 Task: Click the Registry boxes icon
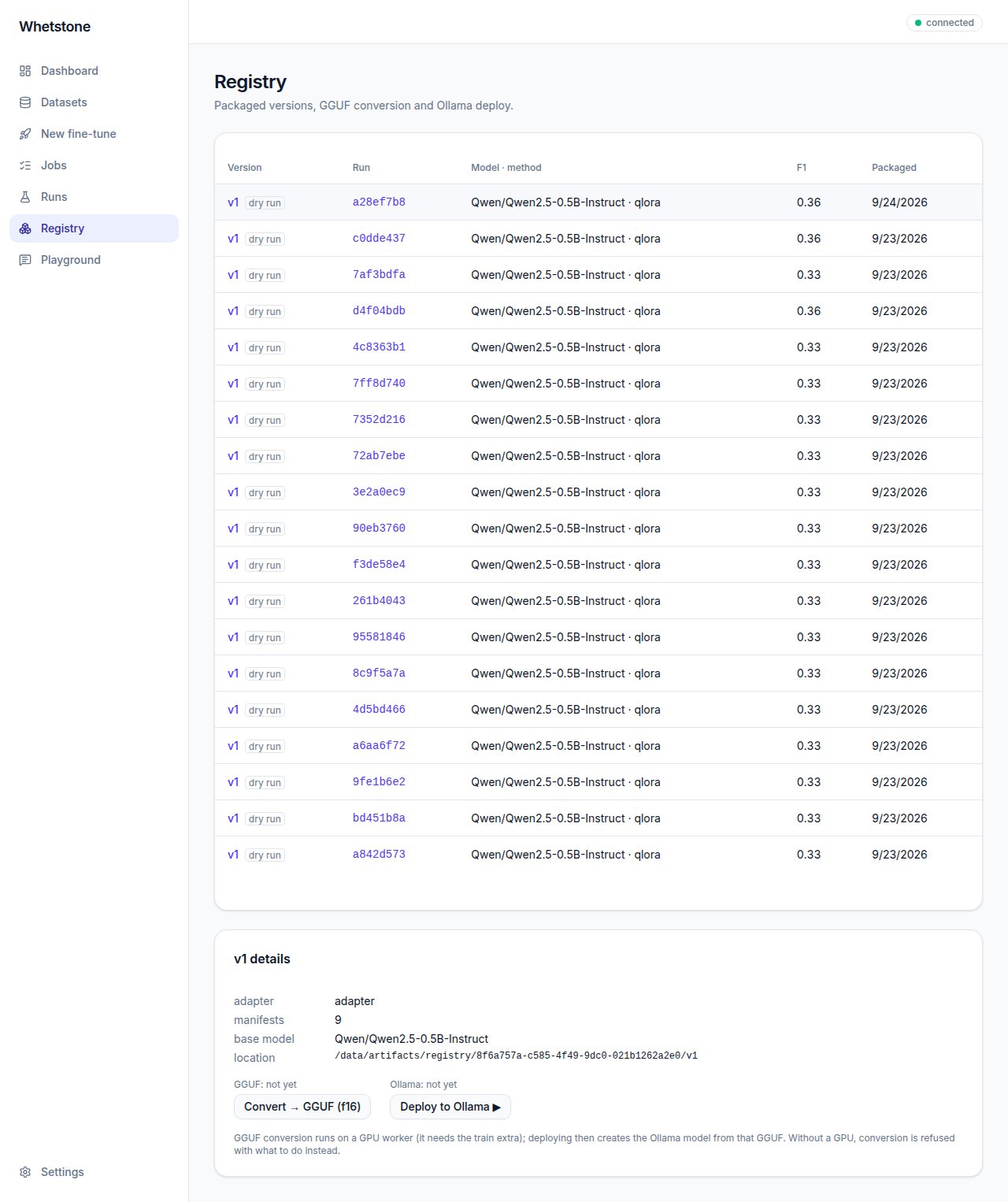point(25,228)
